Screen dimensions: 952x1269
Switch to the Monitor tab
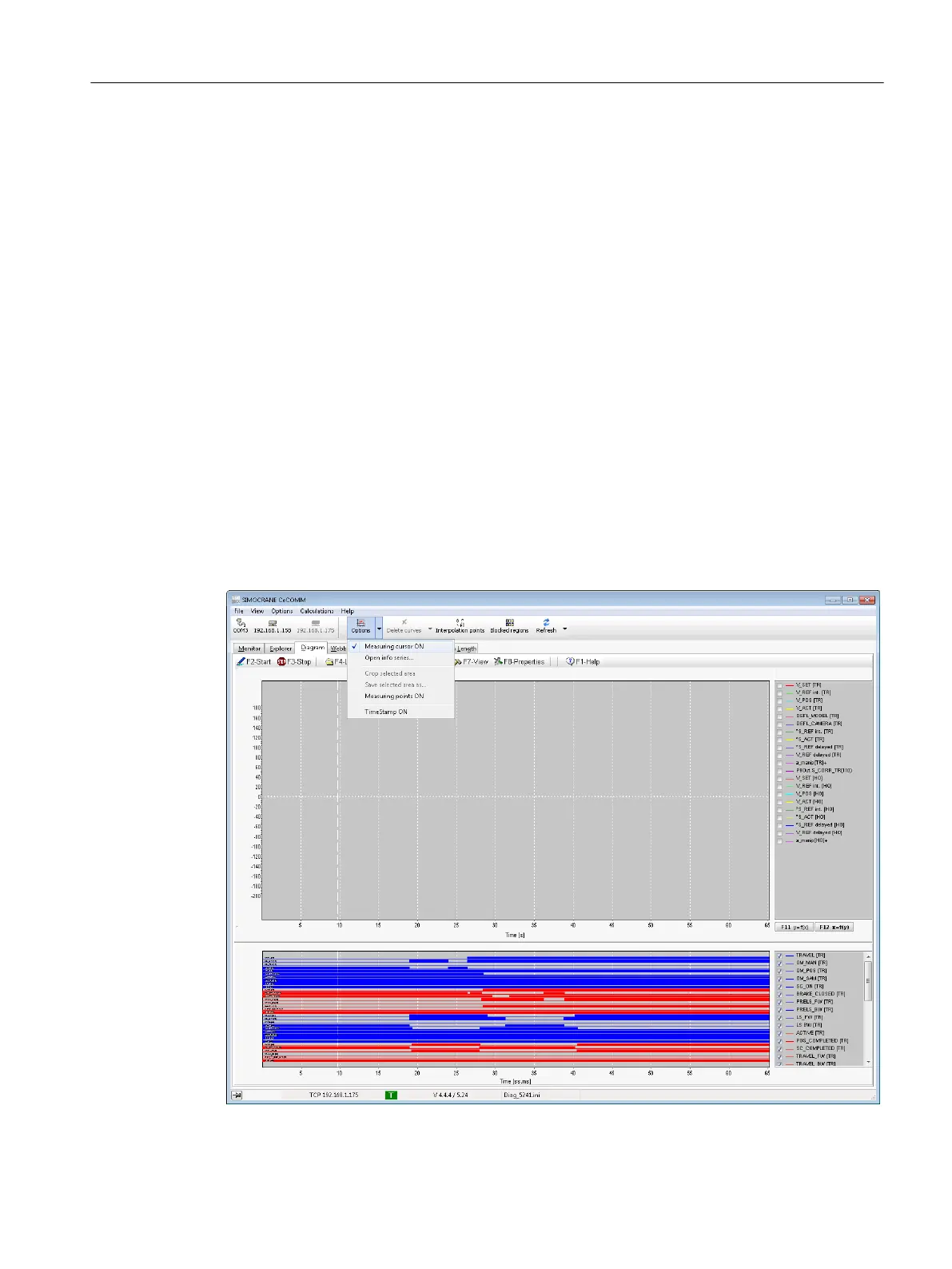[x=249, y=648]
